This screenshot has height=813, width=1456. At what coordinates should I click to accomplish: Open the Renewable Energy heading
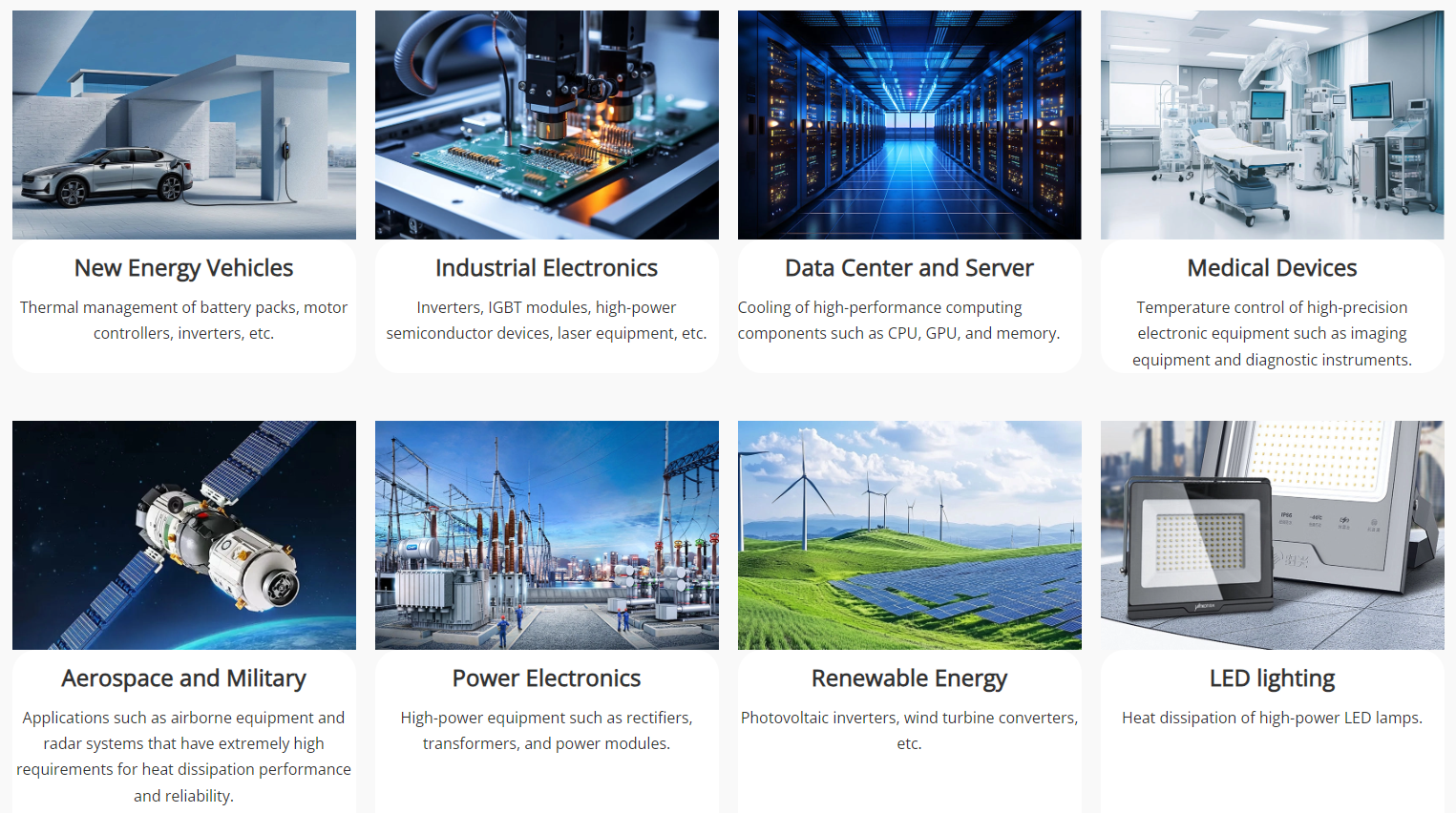tap(910, 678)
